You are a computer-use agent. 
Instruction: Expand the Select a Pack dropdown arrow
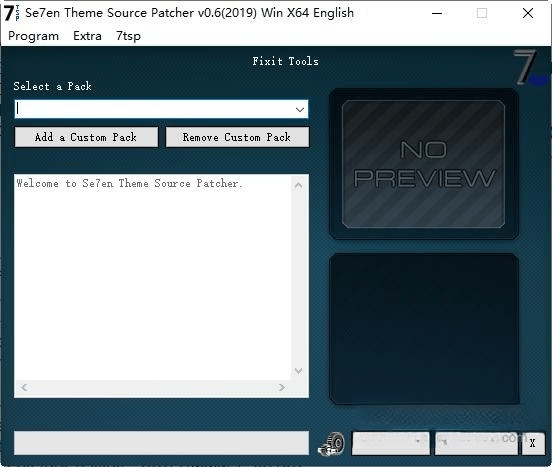[300, 109]
